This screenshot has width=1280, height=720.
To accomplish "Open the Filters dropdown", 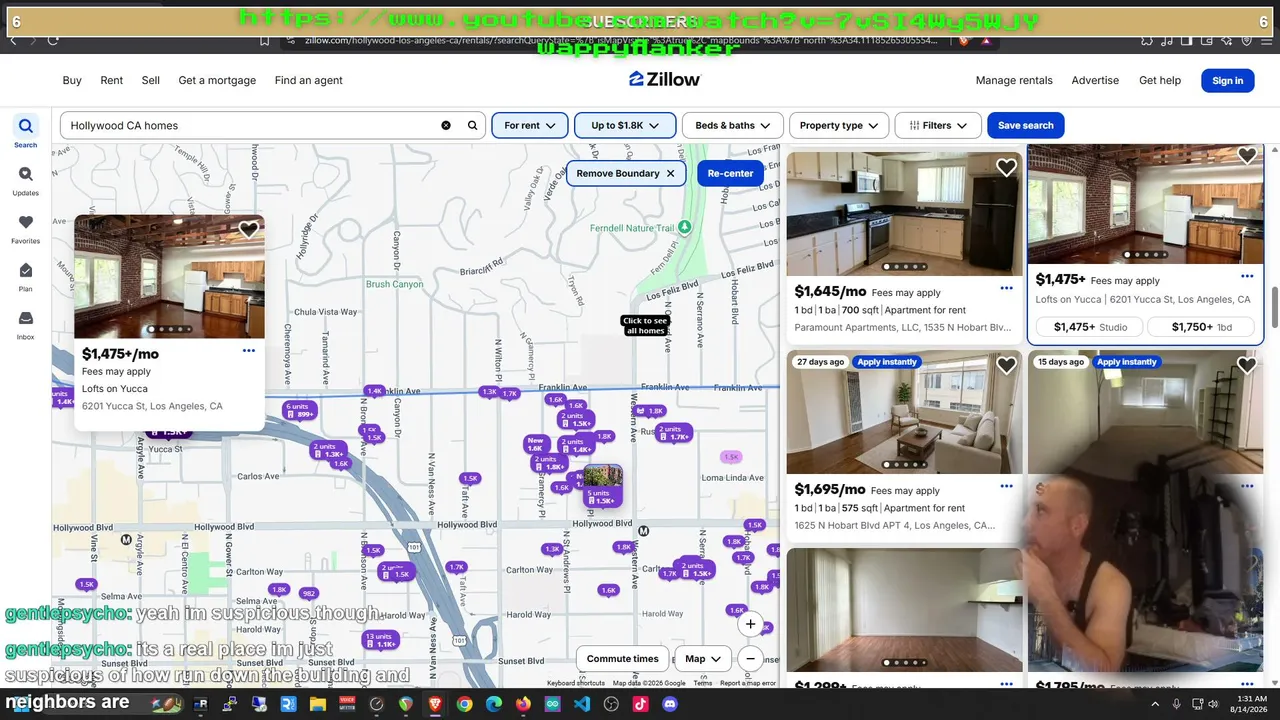I will tap(938, 125).
